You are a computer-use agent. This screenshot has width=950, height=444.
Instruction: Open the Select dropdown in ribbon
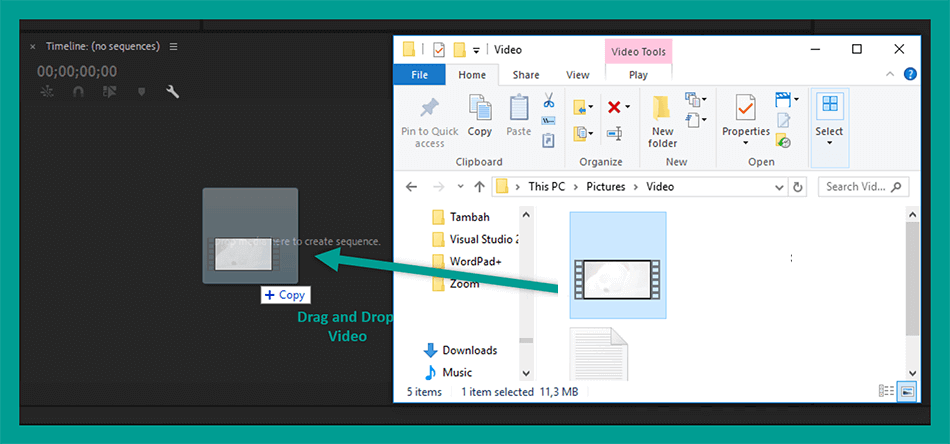829,128
